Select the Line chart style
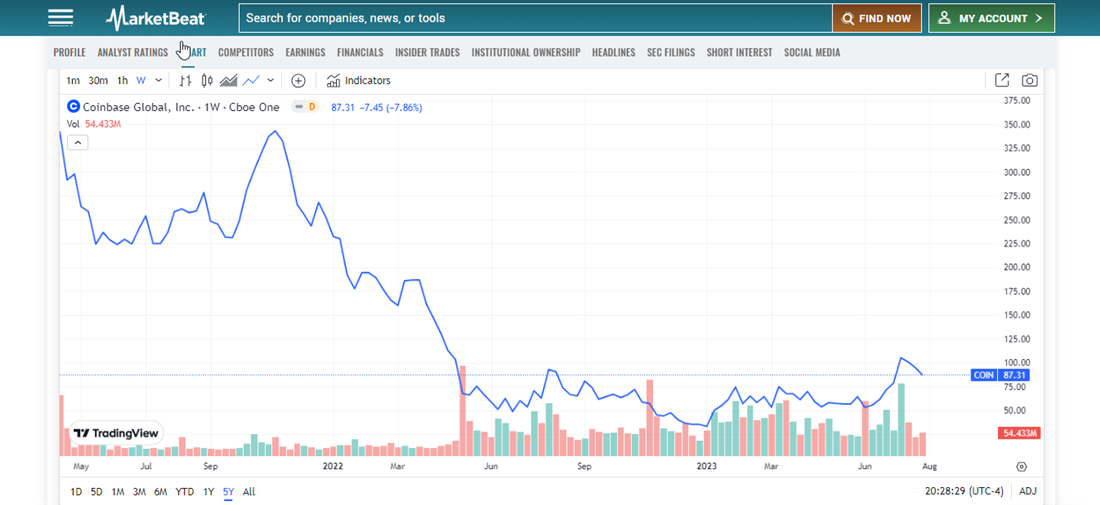1100x505 pixels. (x=251, y=80)
